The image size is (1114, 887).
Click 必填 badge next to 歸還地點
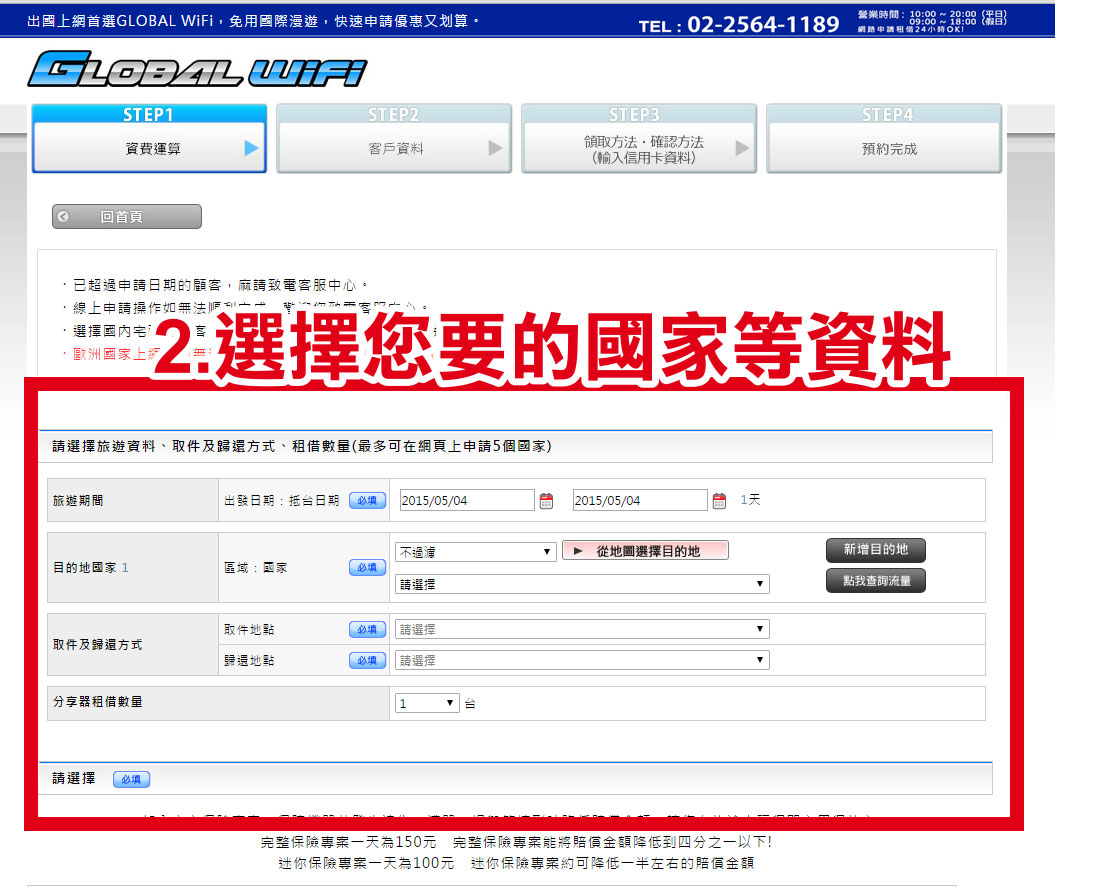coord(367,660)
